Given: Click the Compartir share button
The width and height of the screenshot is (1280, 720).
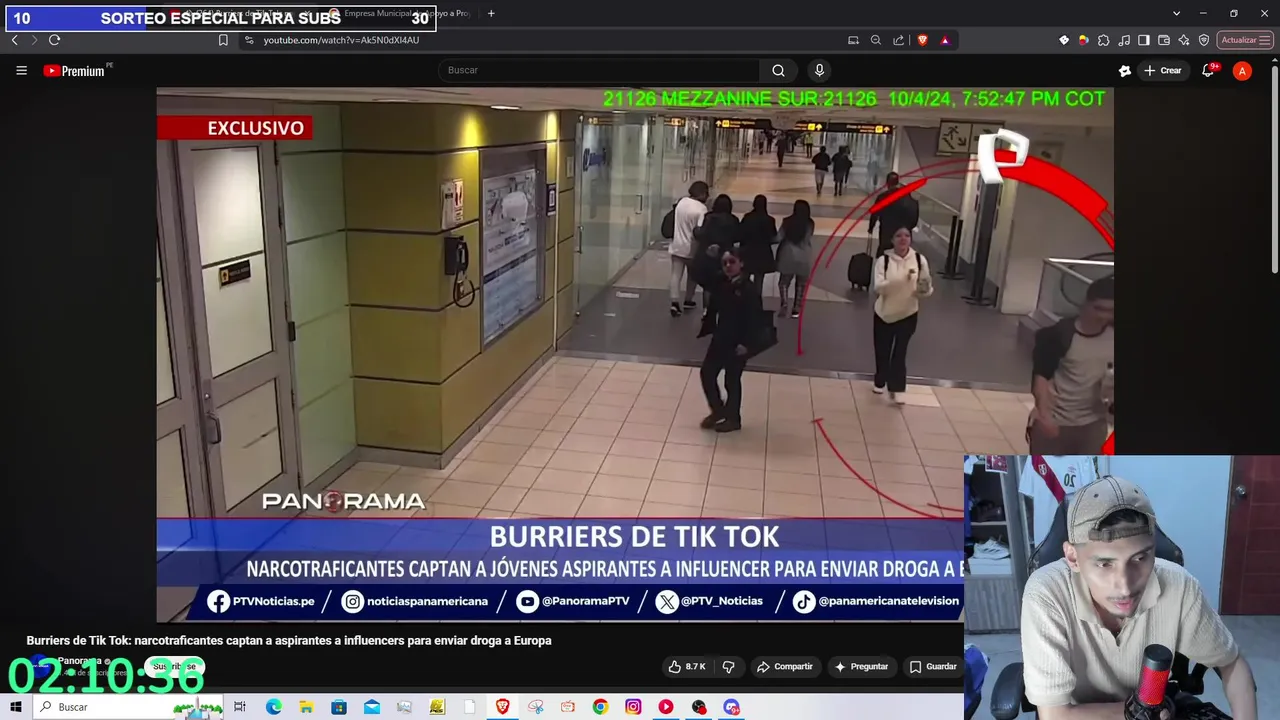Looking at the screenshot, I should point(785,666).
